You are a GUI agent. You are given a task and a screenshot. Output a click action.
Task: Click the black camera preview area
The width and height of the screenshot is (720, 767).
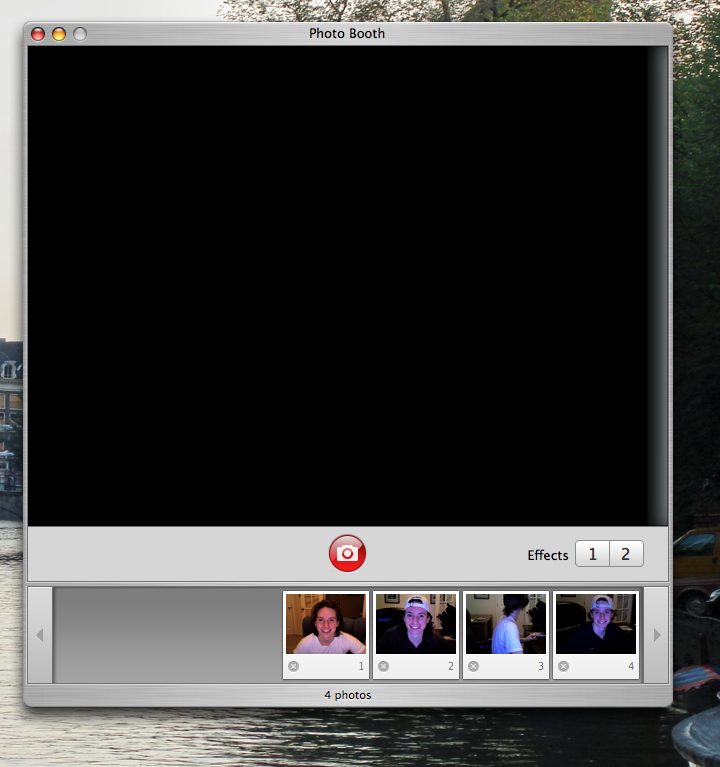(x=347, y=286)
